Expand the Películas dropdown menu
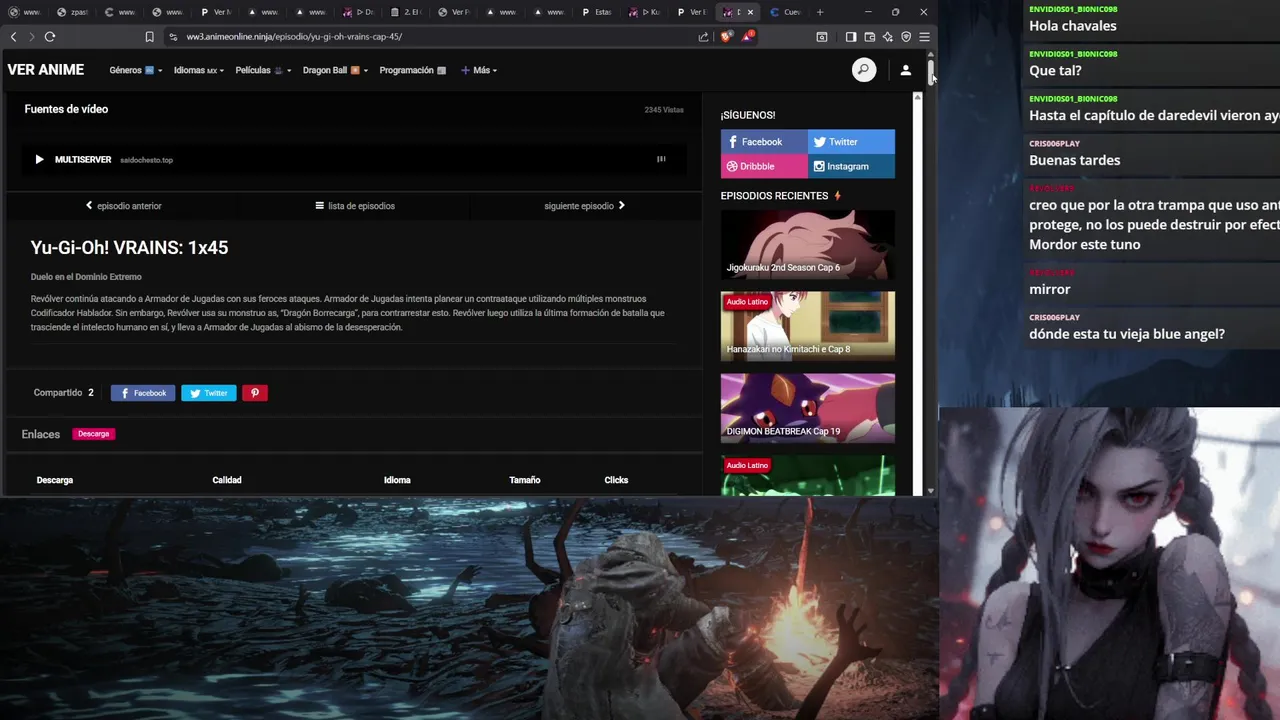Screen dimensions: 1280x720 click(263, 70)
